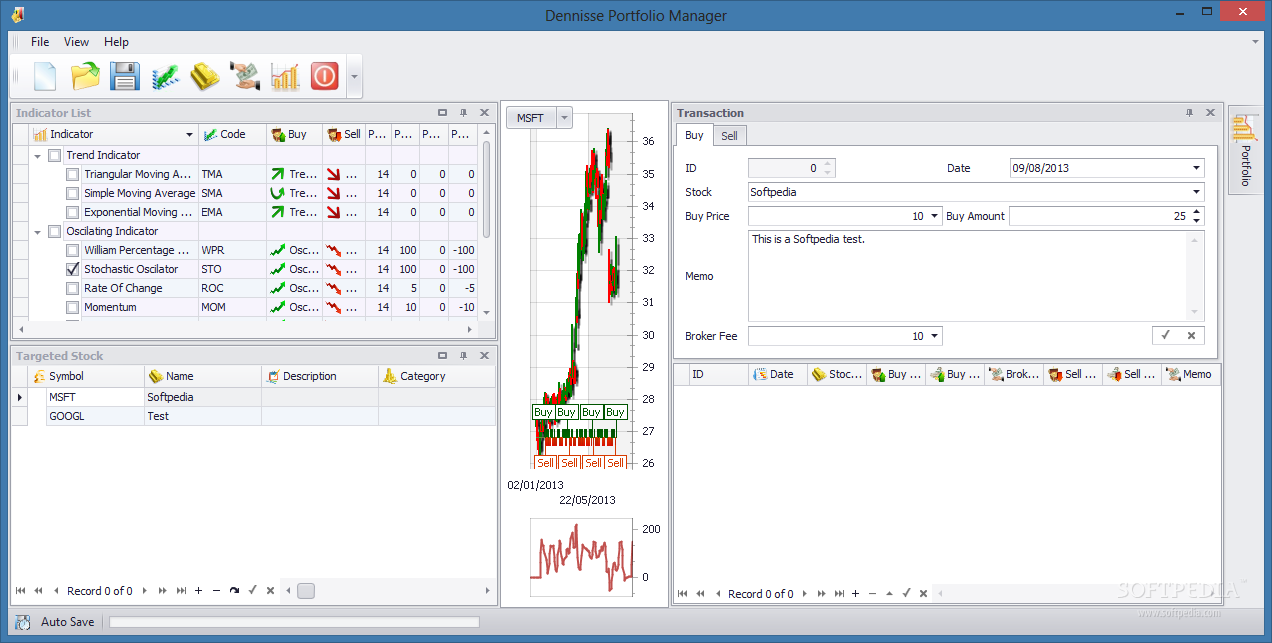Click the MSFT chart symbol button
This screenshot has height=643, width=1272.
(x=531, y=118)
